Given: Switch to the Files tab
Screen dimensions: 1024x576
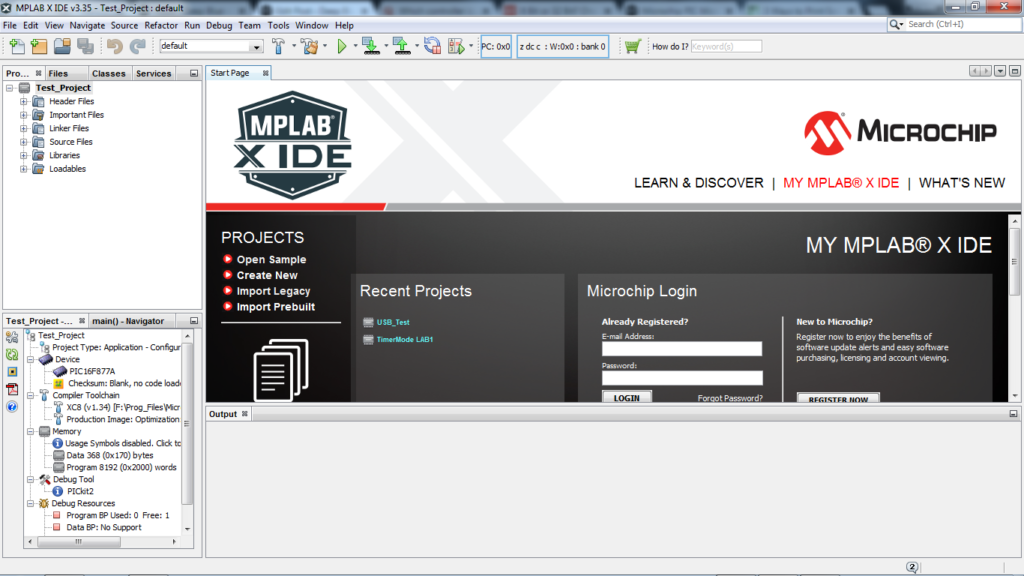Looking at the screenshot, I should [x=59, y=73].
